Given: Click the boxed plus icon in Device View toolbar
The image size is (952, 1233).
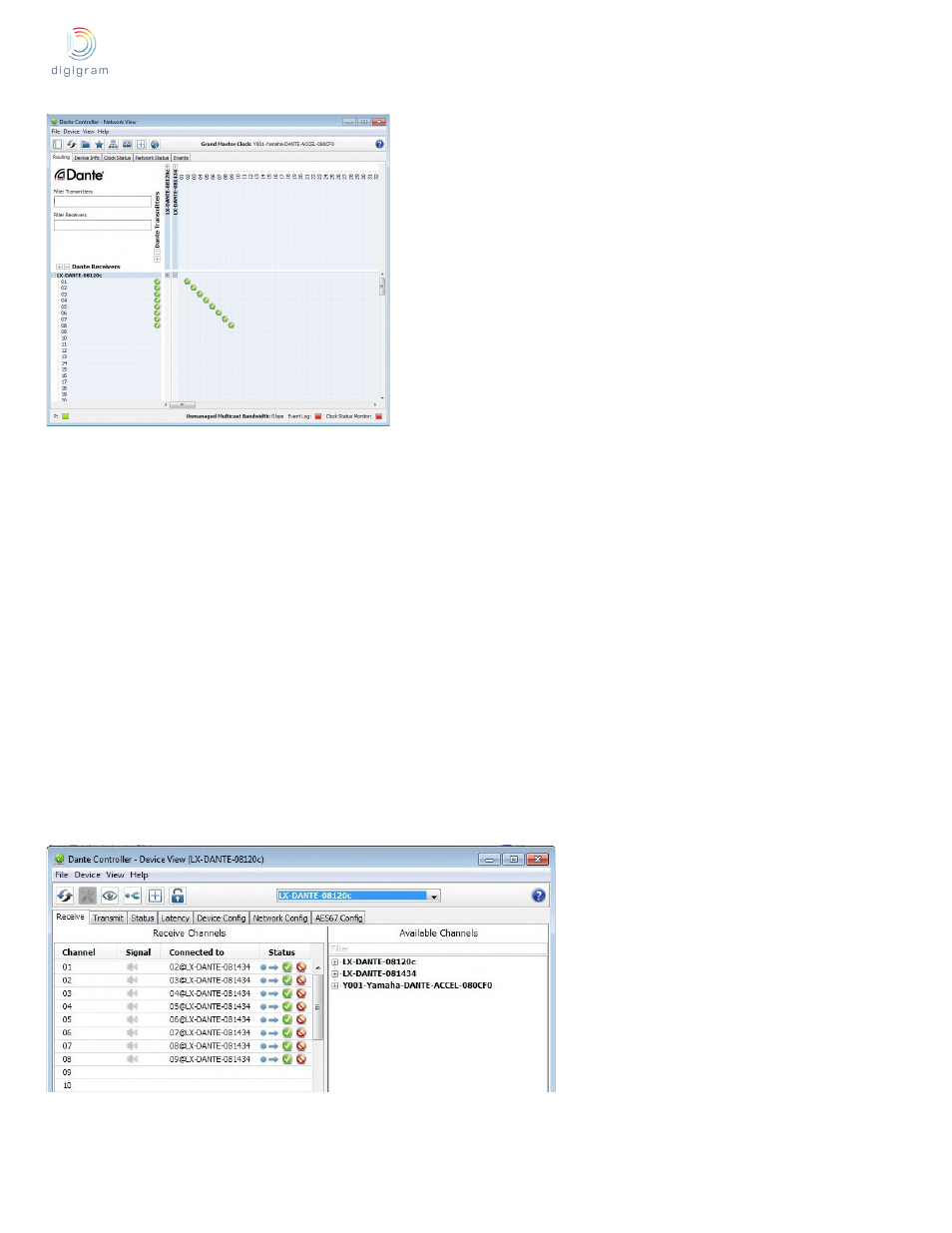Looking at the screenshot, I should pyautogui.click(x=155, y=896).
